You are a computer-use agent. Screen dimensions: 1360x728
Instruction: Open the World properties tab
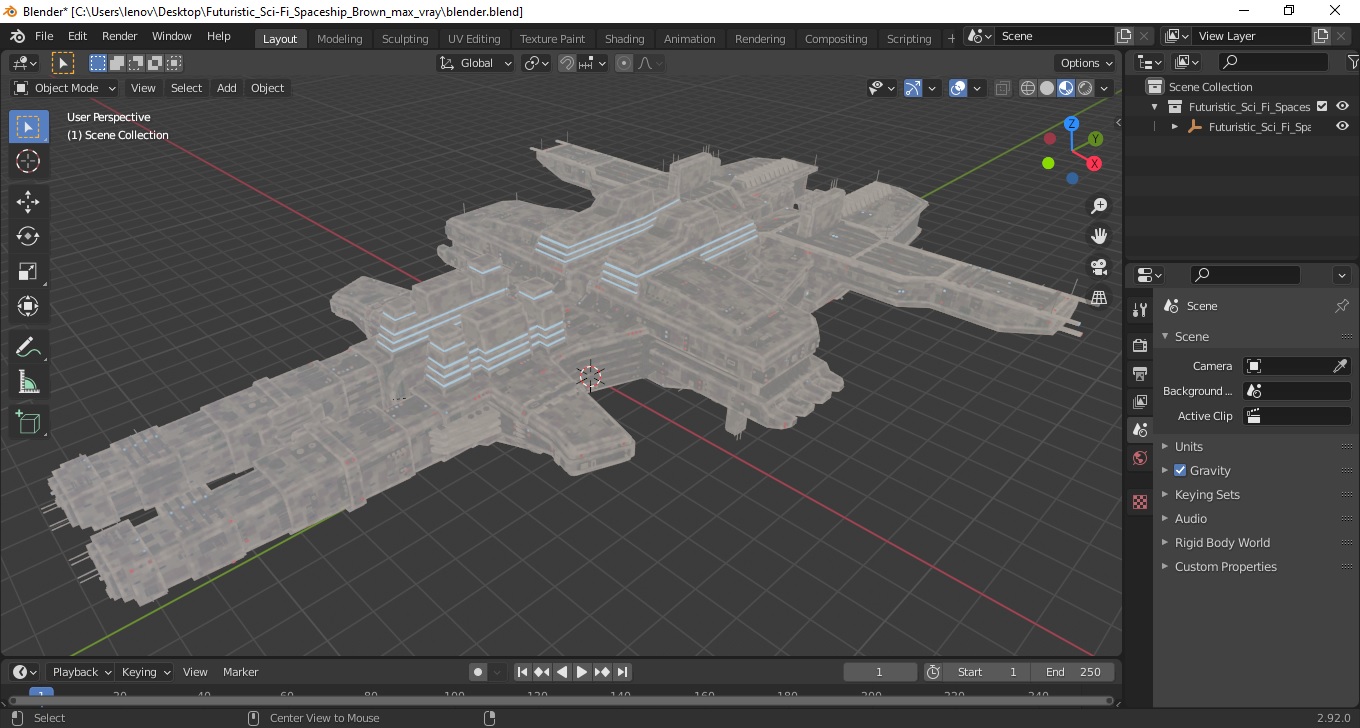[x=1140, y=458]
